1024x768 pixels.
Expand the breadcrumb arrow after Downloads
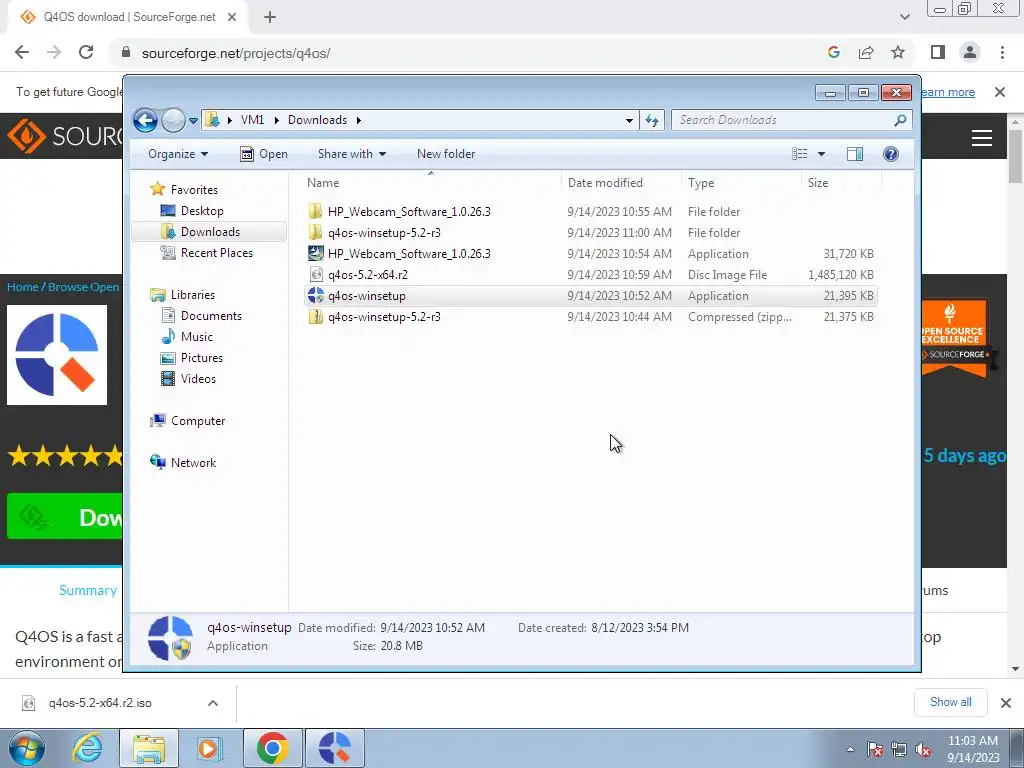click(x=359, y=120)
